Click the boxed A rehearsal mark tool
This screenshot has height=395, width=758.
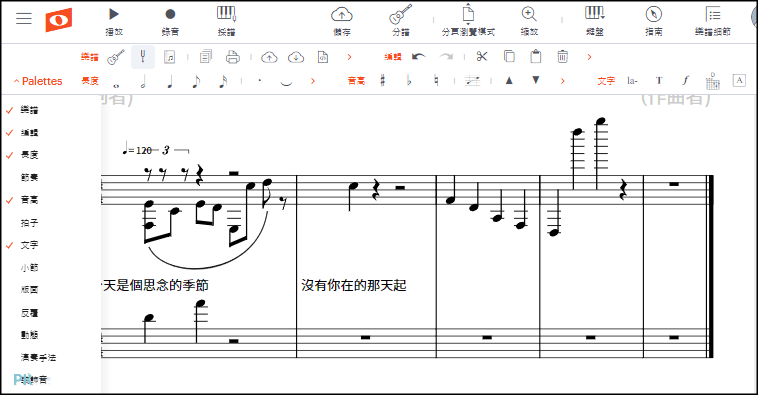[x=739, y=80]
